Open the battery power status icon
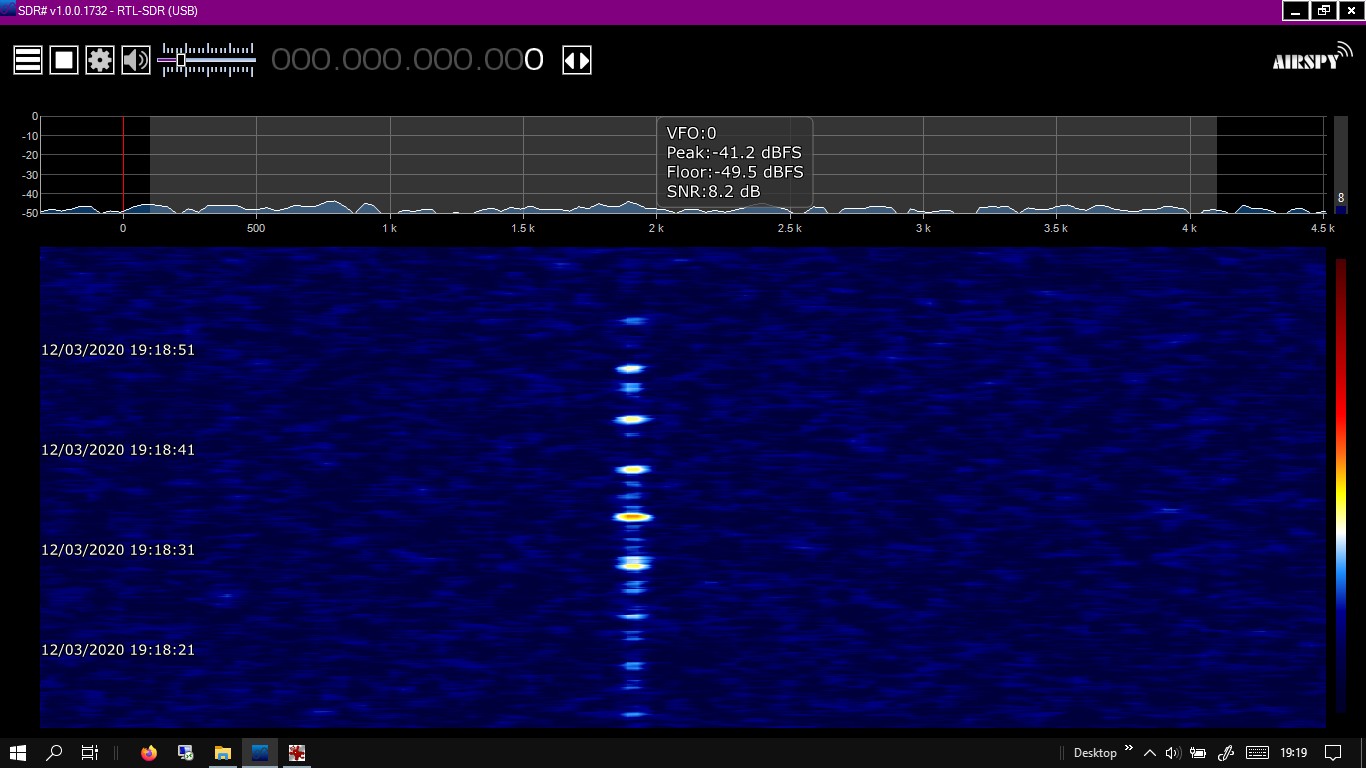This screenshot has height=768, width=1366. click(x=1200, y=753)
